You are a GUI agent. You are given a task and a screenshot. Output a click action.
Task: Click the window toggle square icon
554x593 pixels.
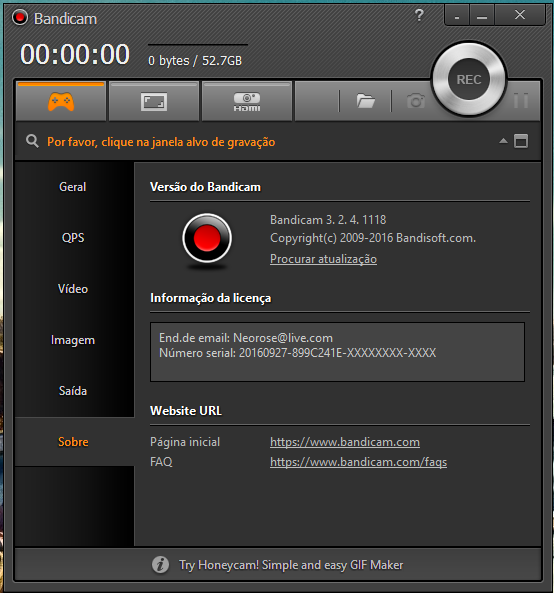click(x=521, y=141)
